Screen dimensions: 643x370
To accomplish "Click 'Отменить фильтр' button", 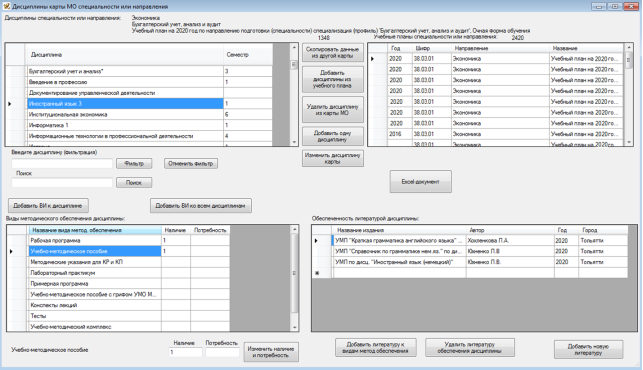I will [191, 163].
